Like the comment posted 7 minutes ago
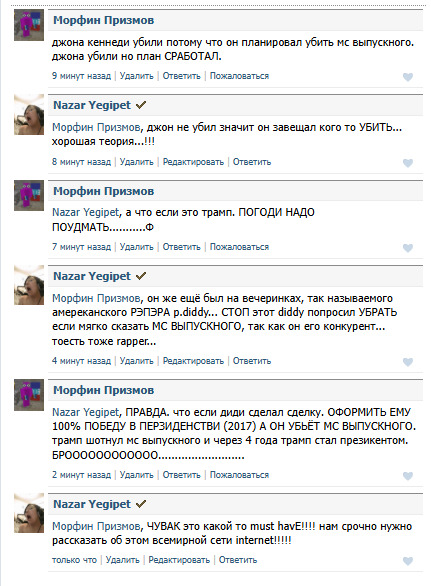The height and width of the screenshot is (586, 431). tap(407, 248)
